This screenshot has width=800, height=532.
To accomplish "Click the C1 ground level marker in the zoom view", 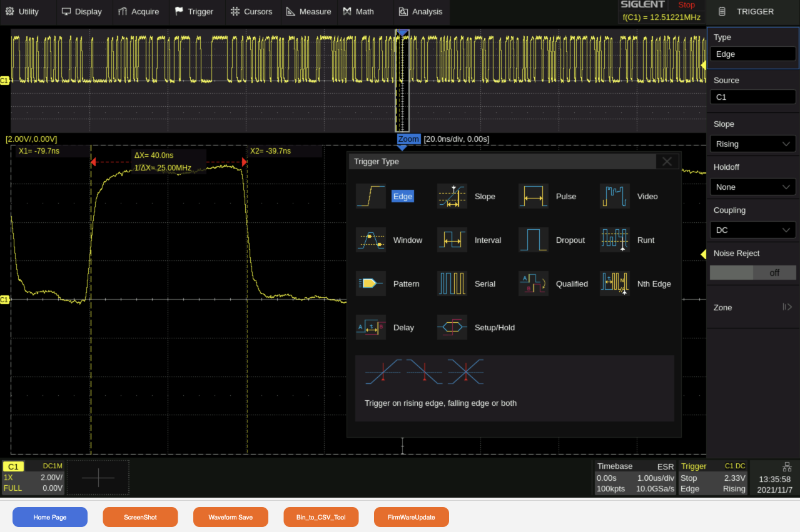I will point(5,299).
